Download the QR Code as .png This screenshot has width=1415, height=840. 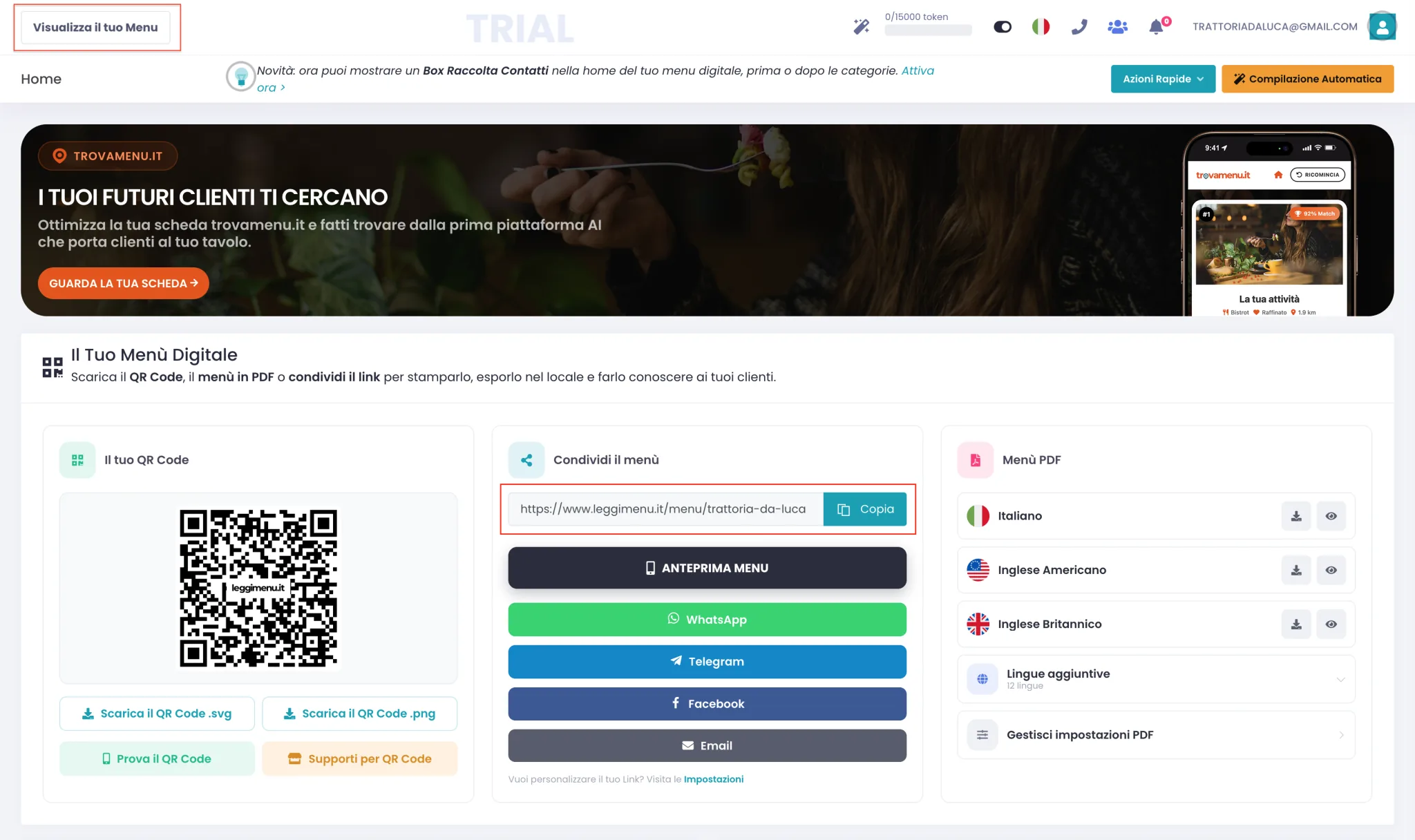(359, 714)
